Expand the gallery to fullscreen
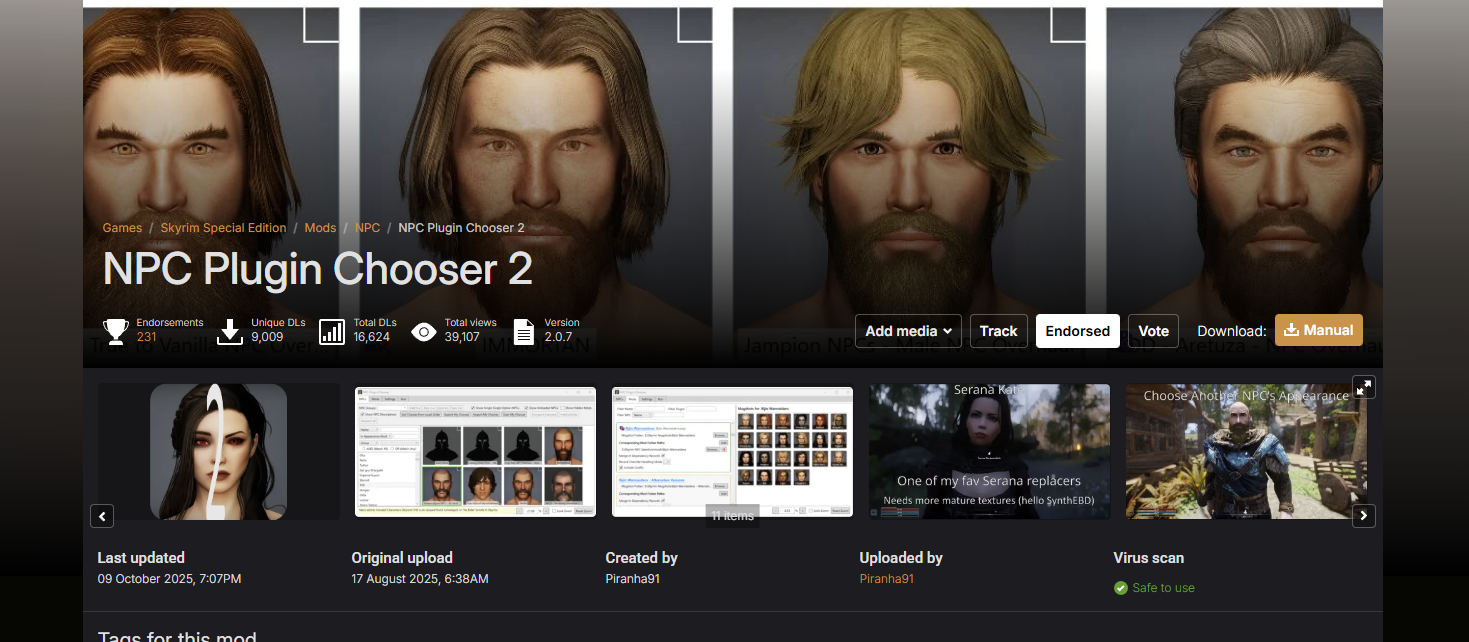This screenshot has height=642, width=1469. pyautogui.click(x=1364, y=387)
